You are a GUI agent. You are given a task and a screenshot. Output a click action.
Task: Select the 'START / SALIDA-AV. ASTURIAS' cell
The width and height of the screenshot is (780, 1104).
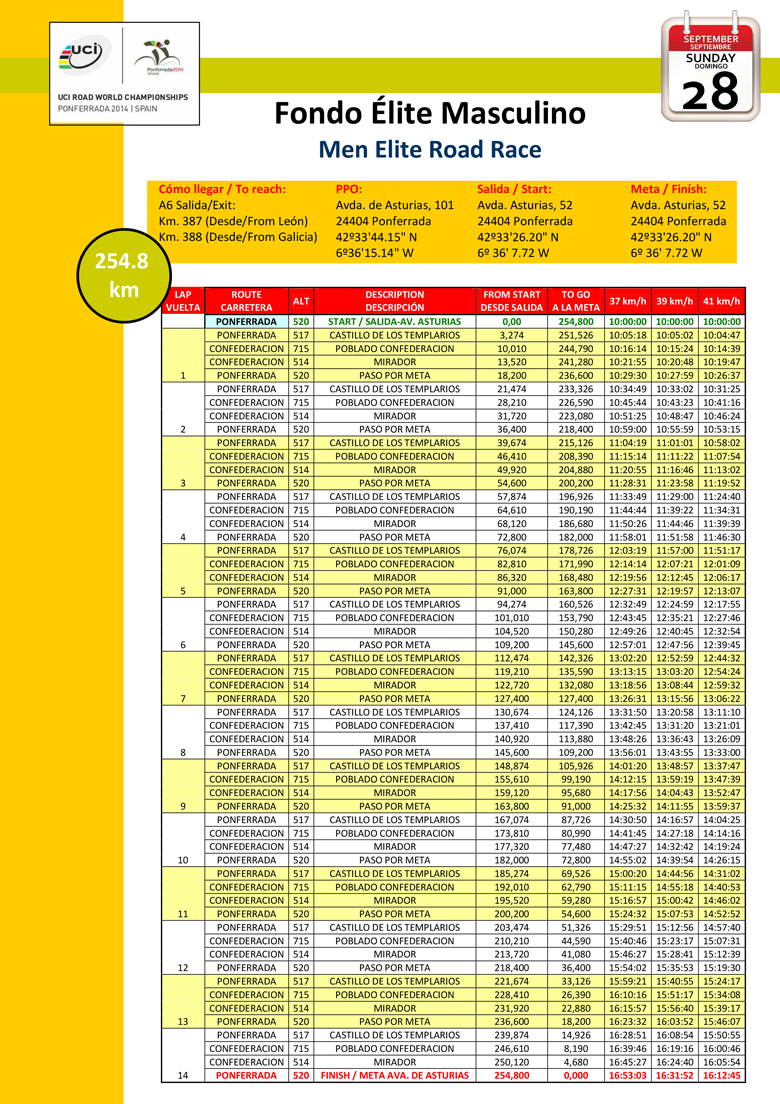[x=395, y=322]
